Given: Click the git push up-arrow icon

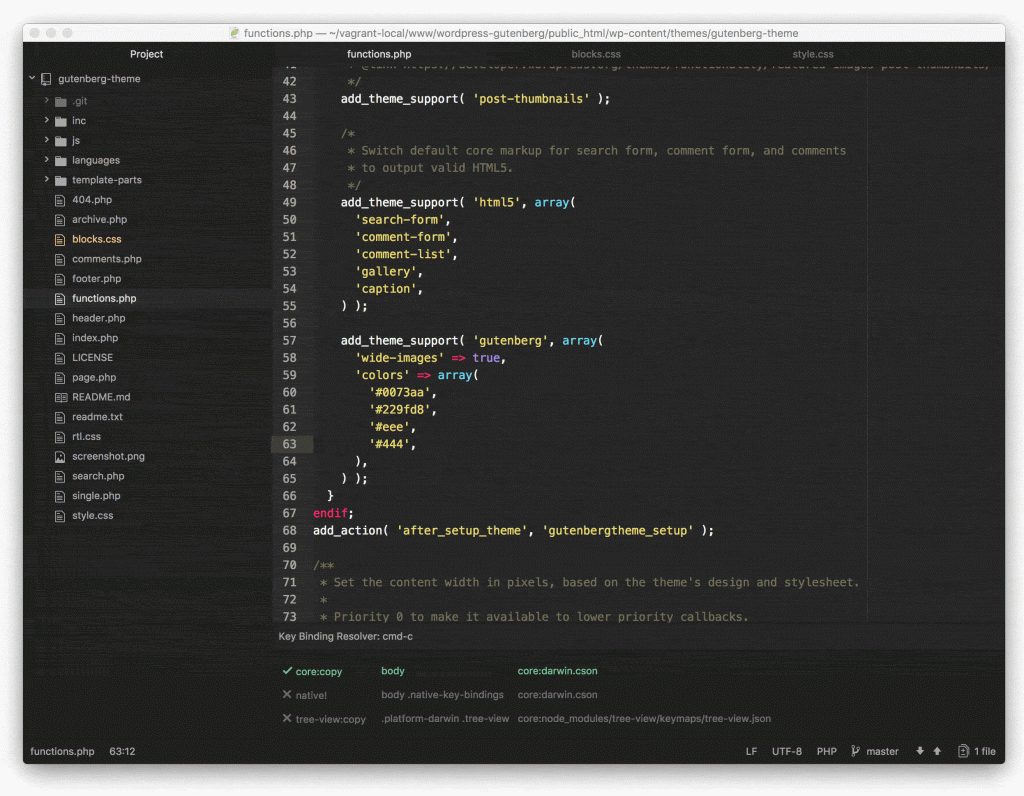Looking at the screenshot, I should 937,751.
